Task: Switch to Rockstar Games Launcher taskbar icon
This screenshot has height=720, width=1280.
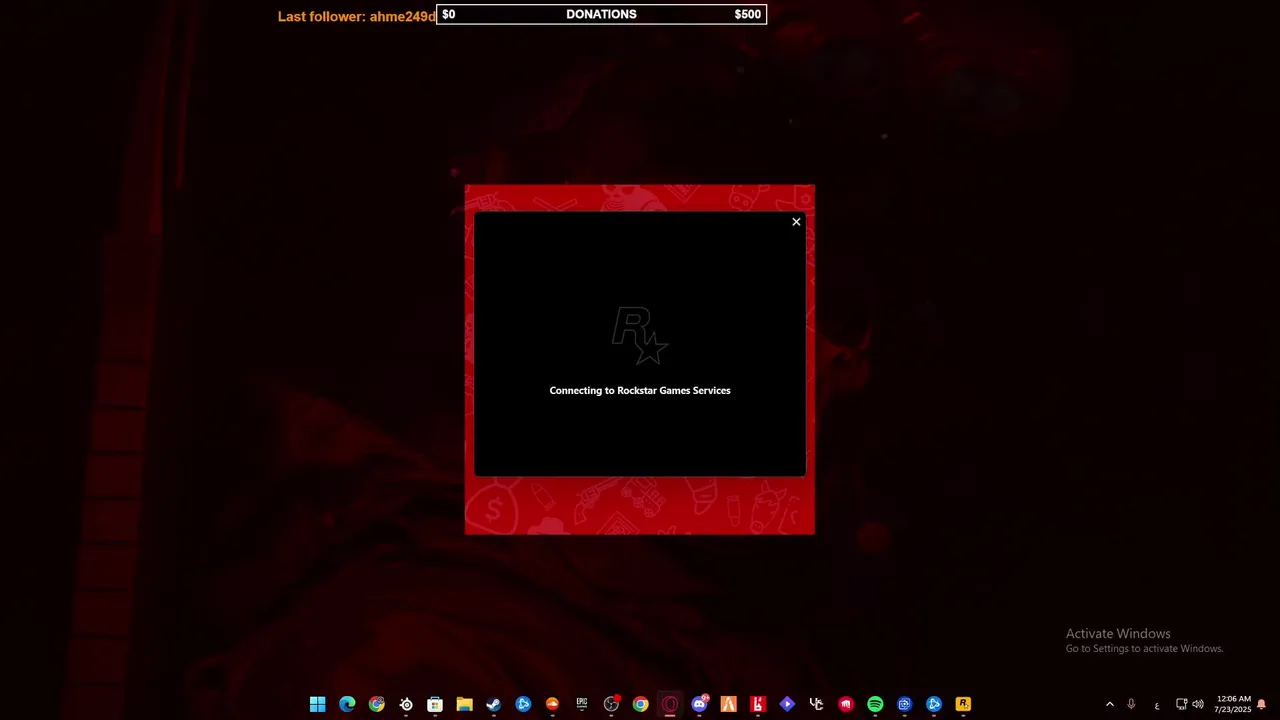Action: (x=963, y=704)
